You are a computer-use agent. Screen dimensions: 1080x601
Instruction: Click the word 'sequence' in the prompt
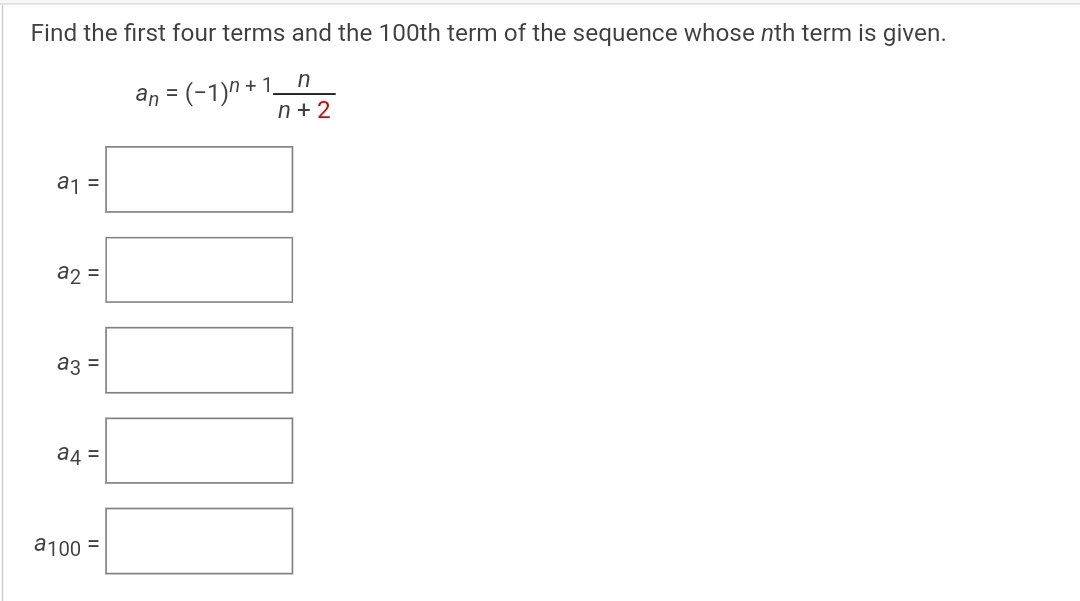(625, 33)
